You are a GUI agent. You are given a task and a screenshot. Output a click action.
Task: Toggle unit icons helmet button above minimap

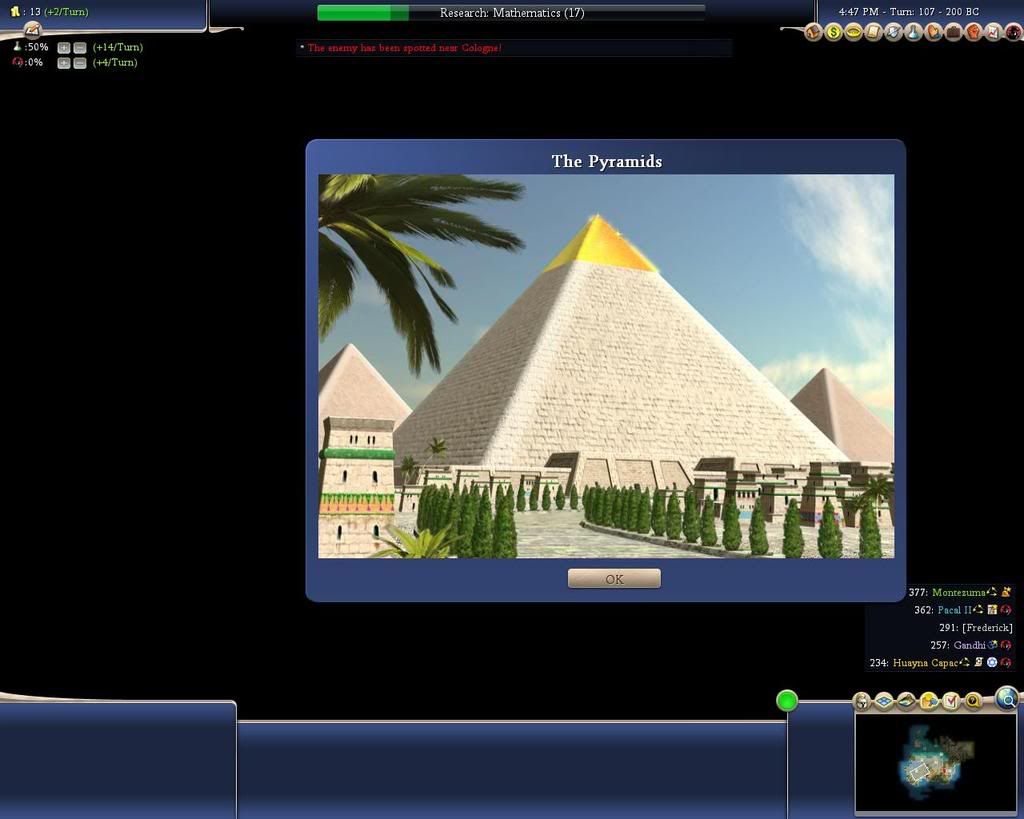[x=862, y=701]
